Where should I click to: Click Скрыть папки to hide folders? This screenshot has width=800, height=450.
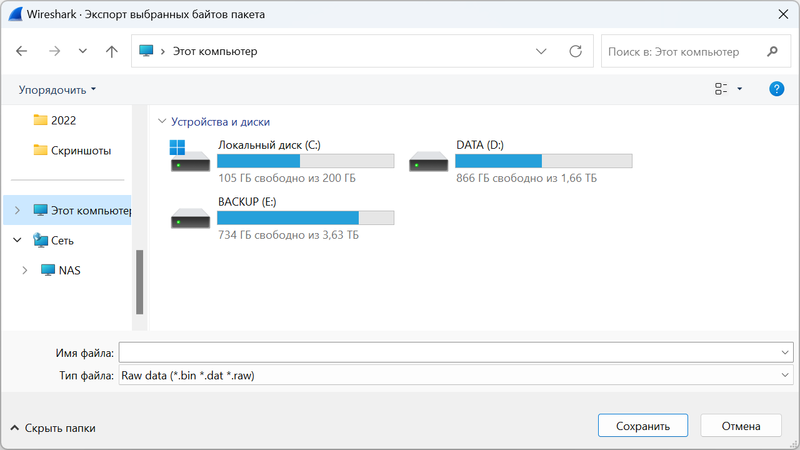53,428
